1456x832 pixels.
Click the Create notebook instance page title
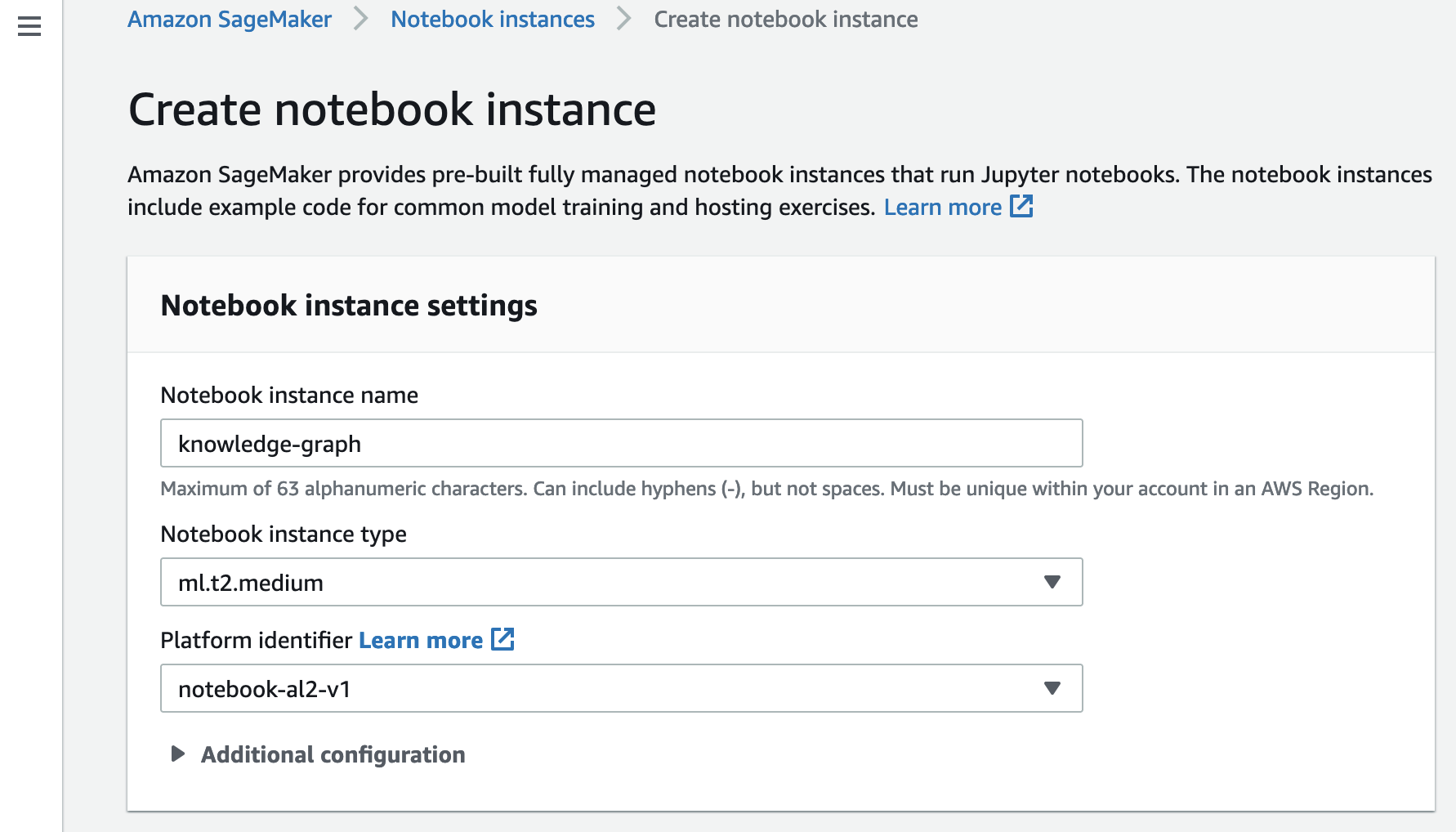click(x=392, y=110)
